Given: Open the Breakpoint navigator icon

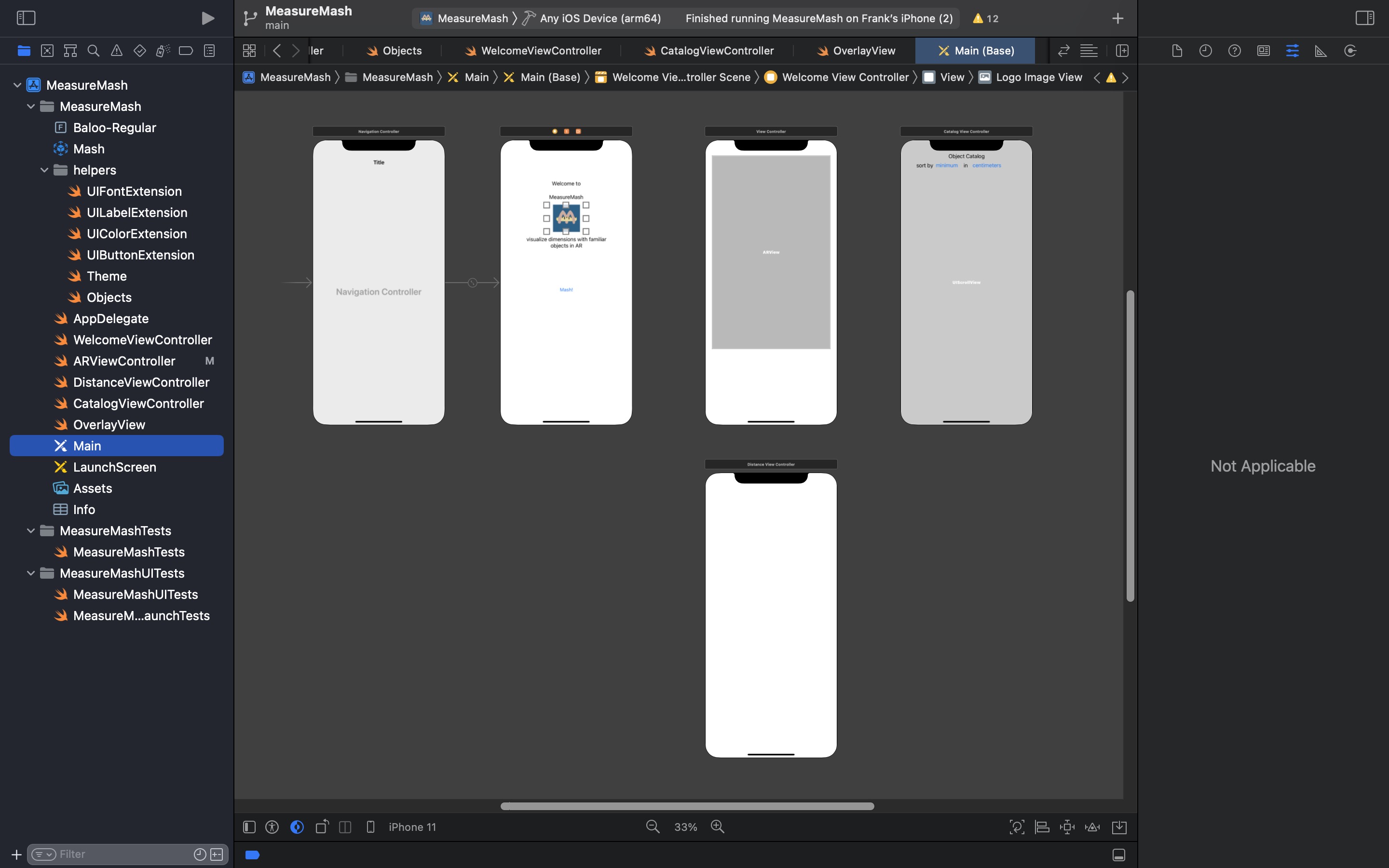Looking at the screenshot, I should point(185,51).
